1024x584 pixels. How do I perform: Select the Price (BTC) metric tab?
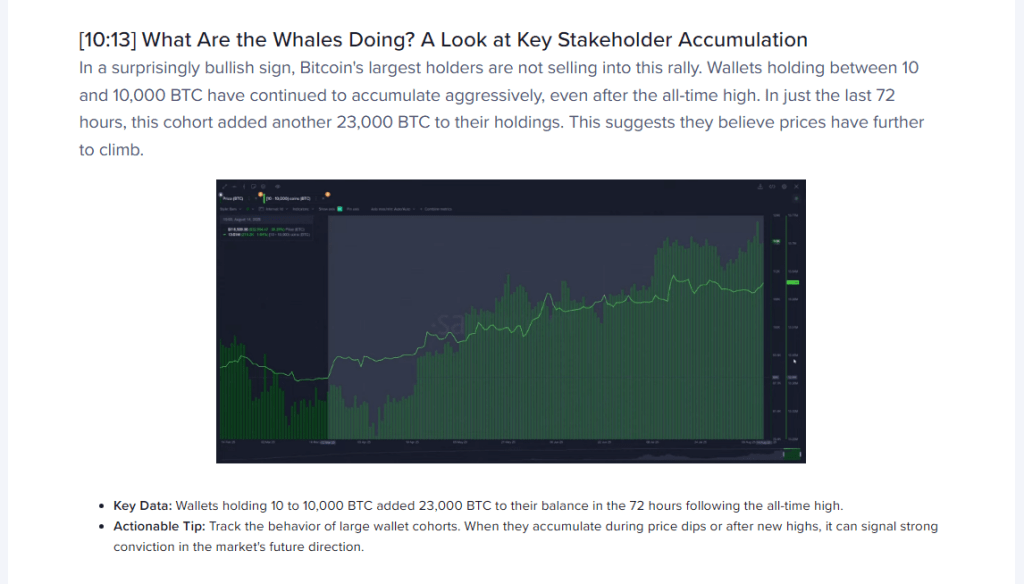click(x=231, y=198)
